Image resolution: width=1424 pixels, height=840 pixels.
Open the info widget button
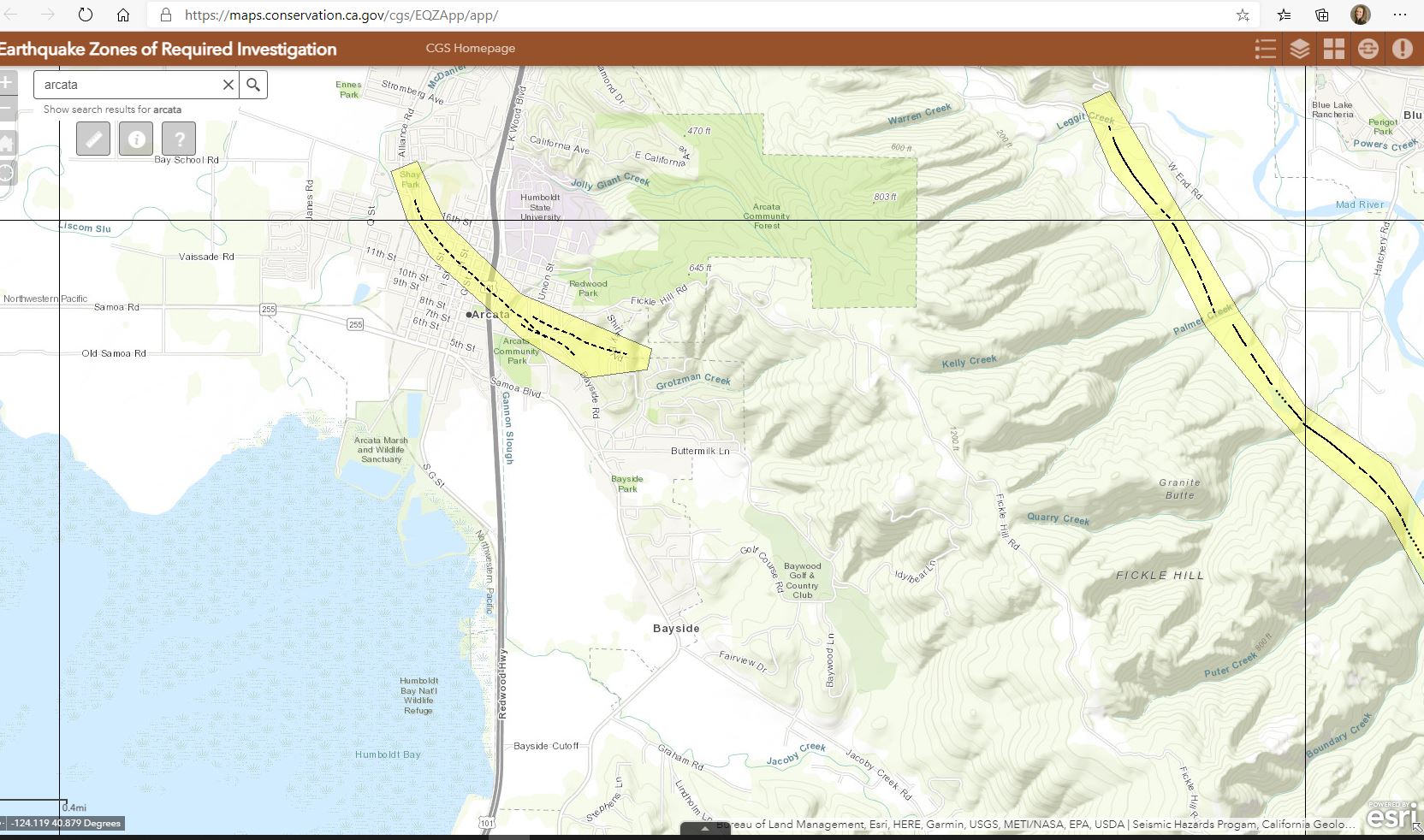pyautogui.click(x=136, y=139)
